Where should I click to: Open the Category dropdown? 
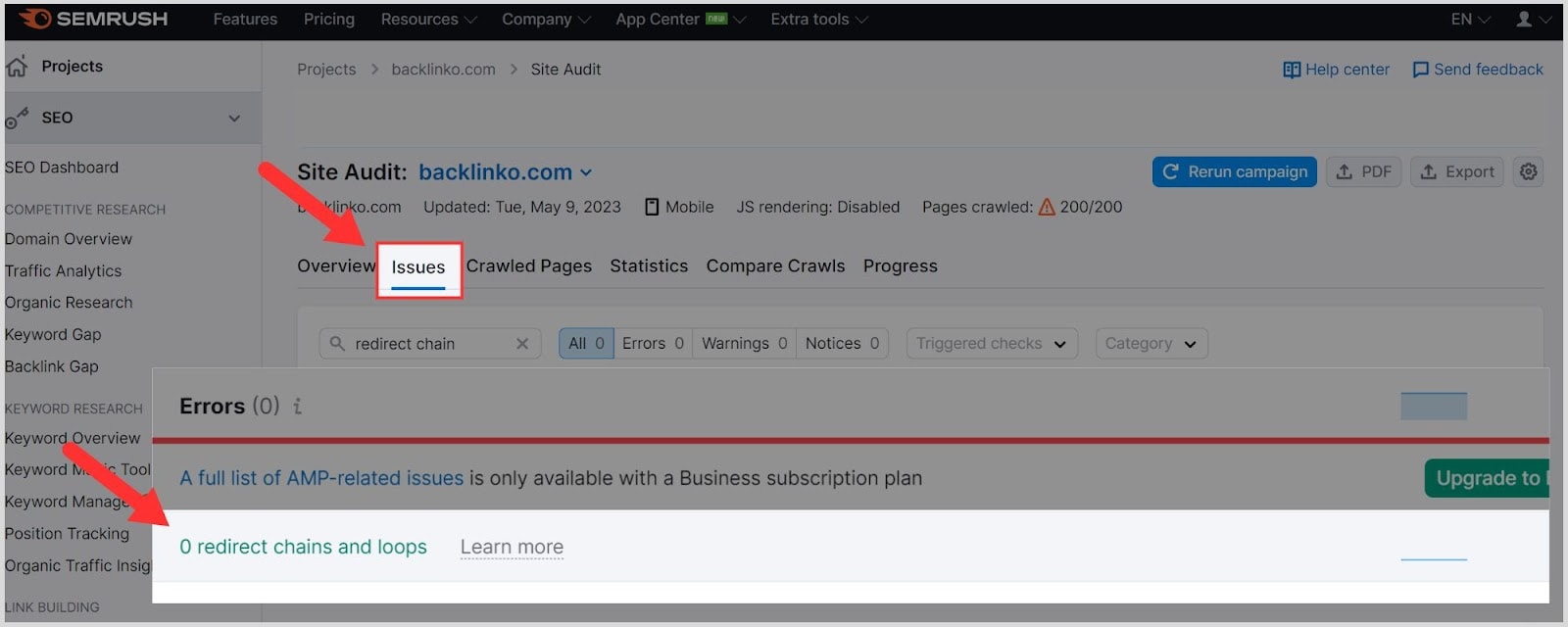pyautogui.click(x=1151, y=344)
